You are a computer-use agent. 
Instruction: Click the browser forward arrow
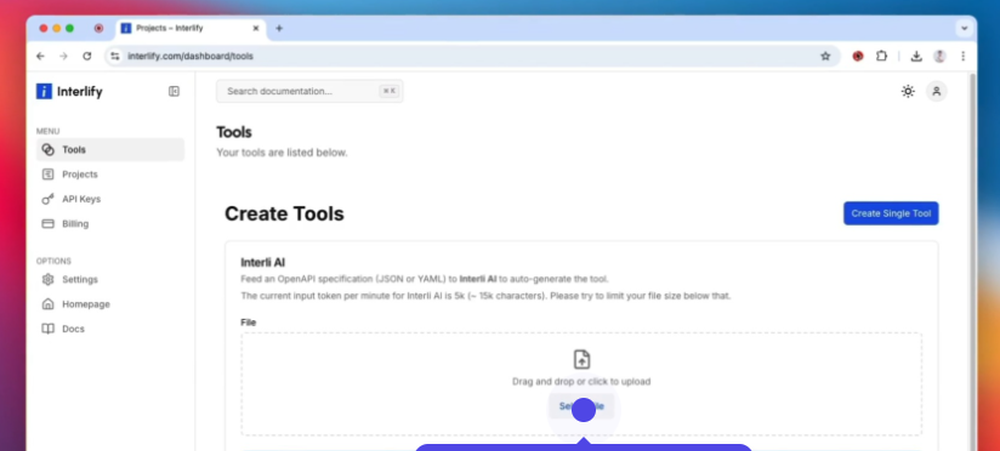(63, 56)
